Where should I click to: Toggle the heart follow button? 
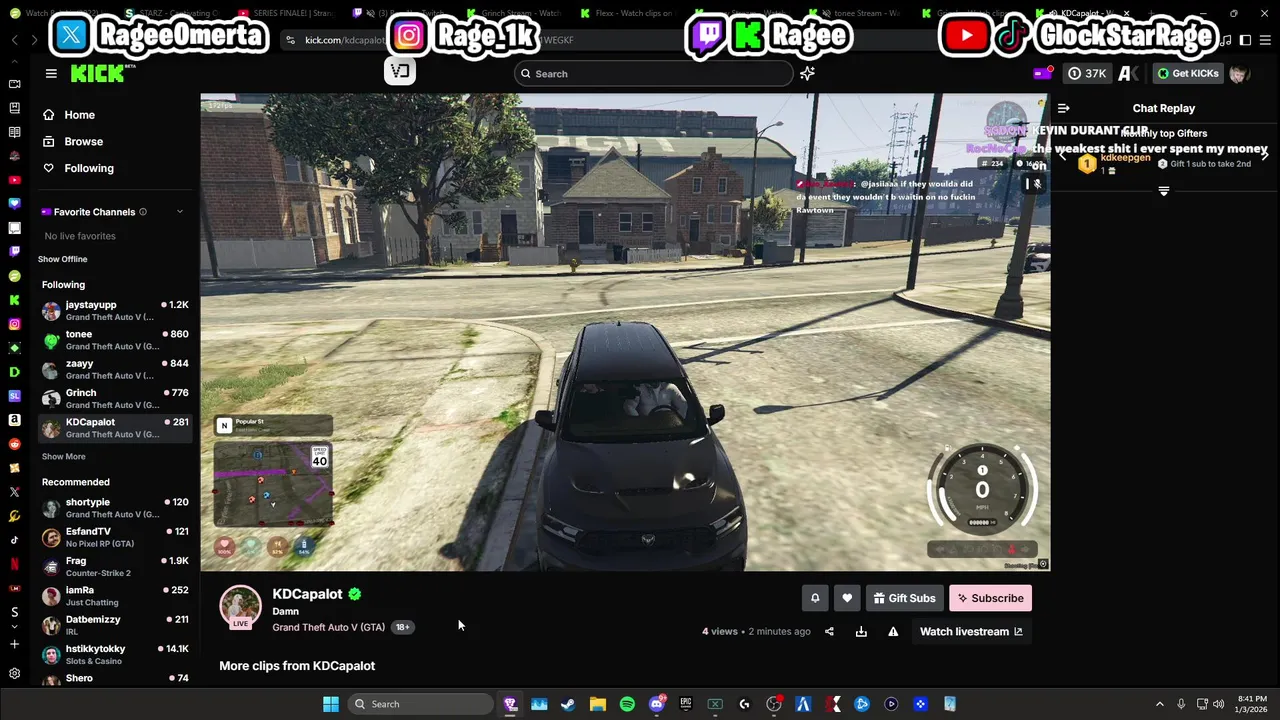click(847, 598)
